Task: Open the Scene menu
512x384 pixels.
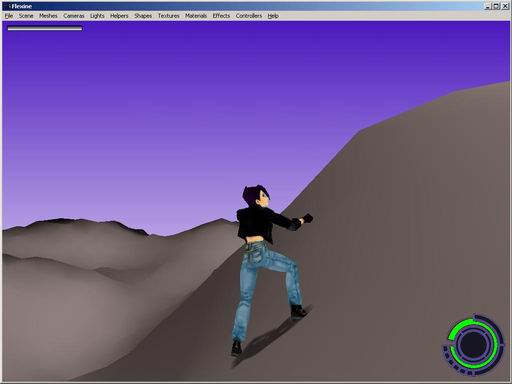Action: [26, 16]
